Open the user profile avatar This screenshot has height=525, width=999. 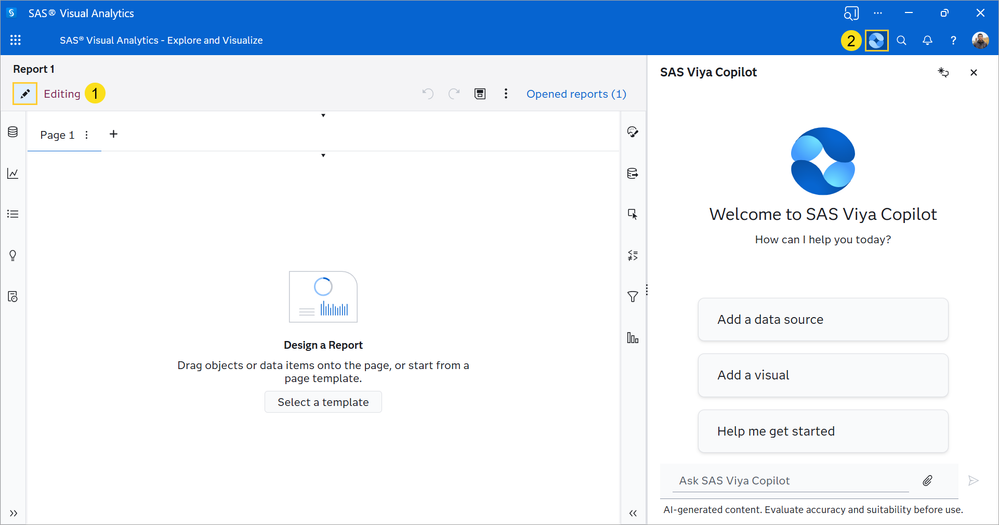click(x=980, y=40)
